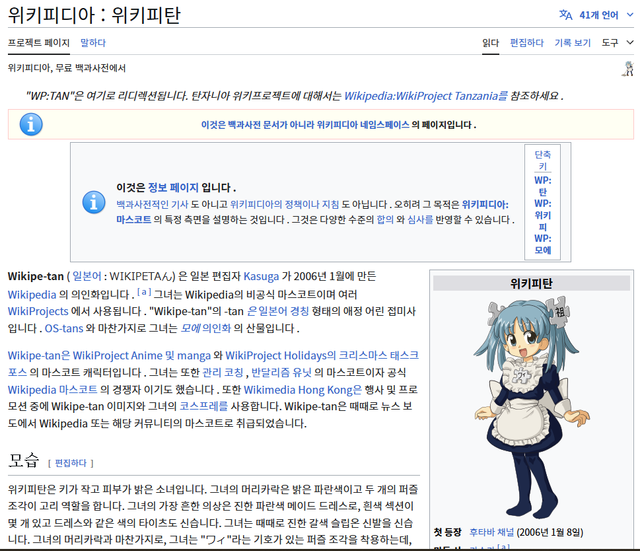Image resolution: width=640 pixels, height=551 pixels.
Task: Expand the 41개 언어 languages dropdown
Action: click(606, 15)
